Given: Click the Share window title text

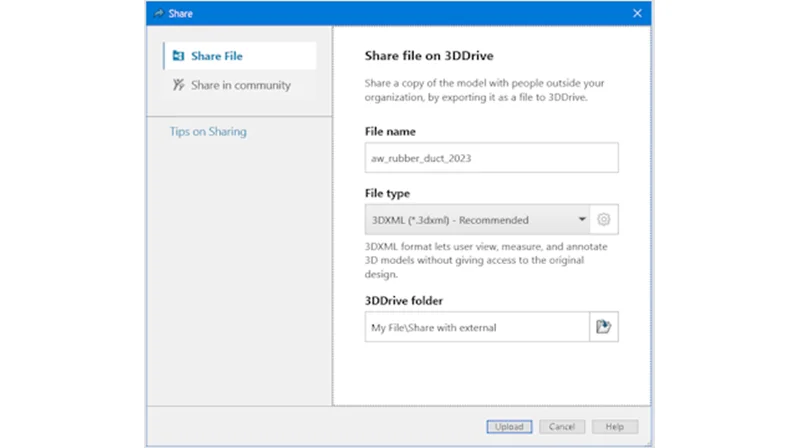Looking at the screenshot, I should (181, 13).
